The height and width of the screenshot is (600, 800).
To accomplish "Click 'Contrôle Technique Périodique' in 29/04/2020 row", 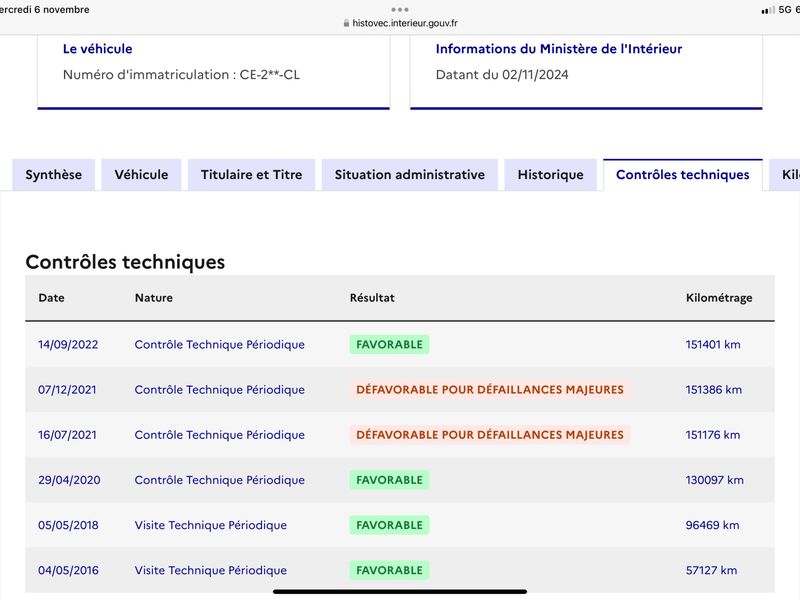I will pos(219,480).
